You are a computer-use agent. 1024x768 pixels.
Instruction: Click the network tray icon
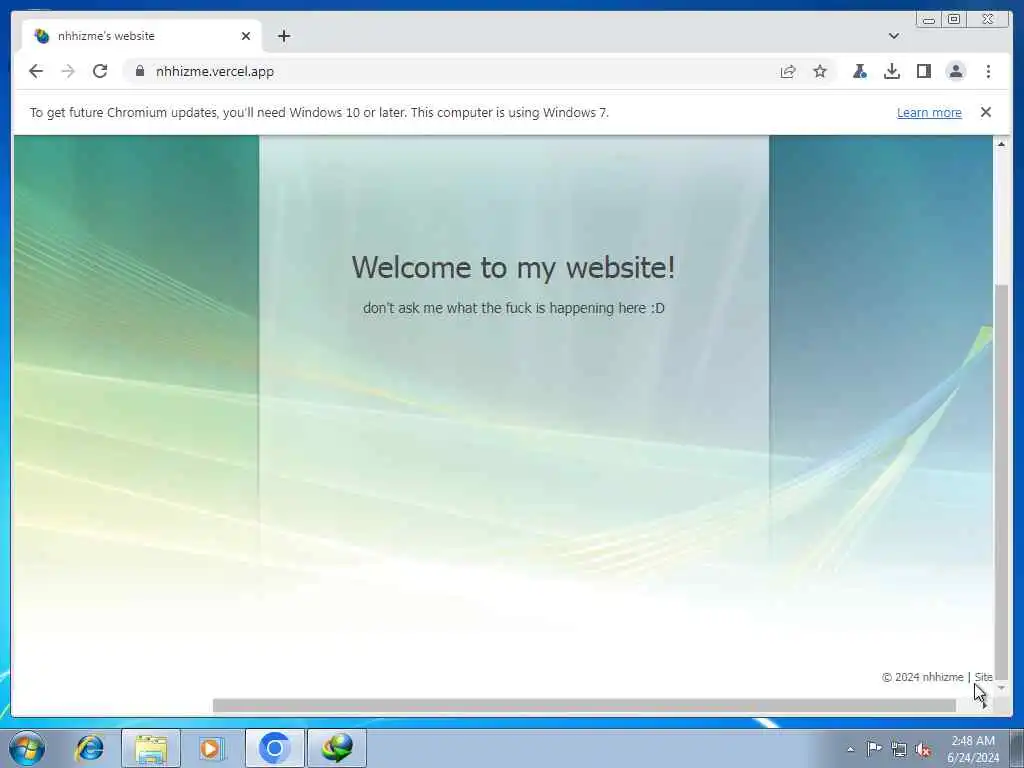pyautogui.click(x=899, y=749)
